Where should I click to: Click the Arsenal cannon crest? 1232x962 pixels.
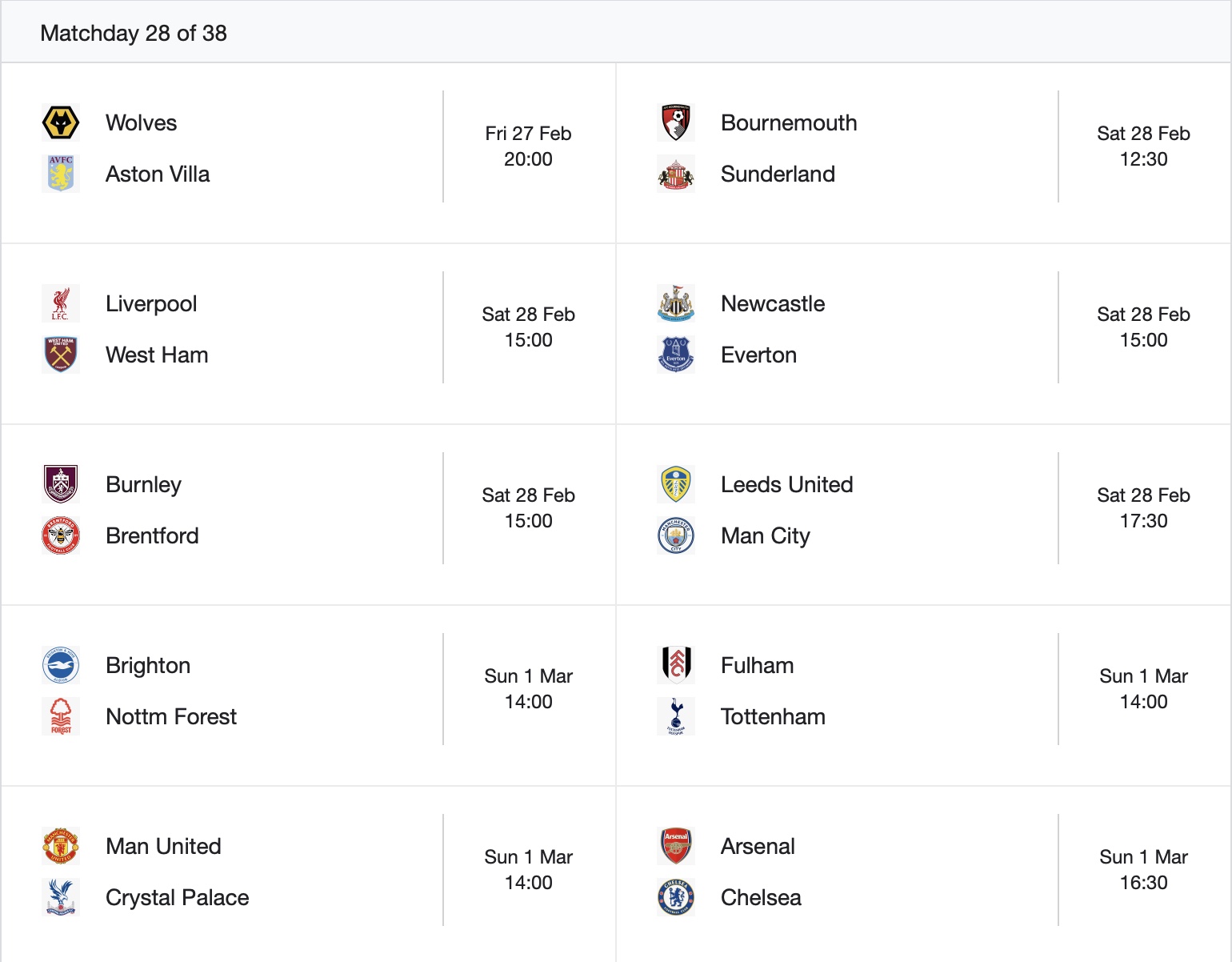[x=676, y=846]
